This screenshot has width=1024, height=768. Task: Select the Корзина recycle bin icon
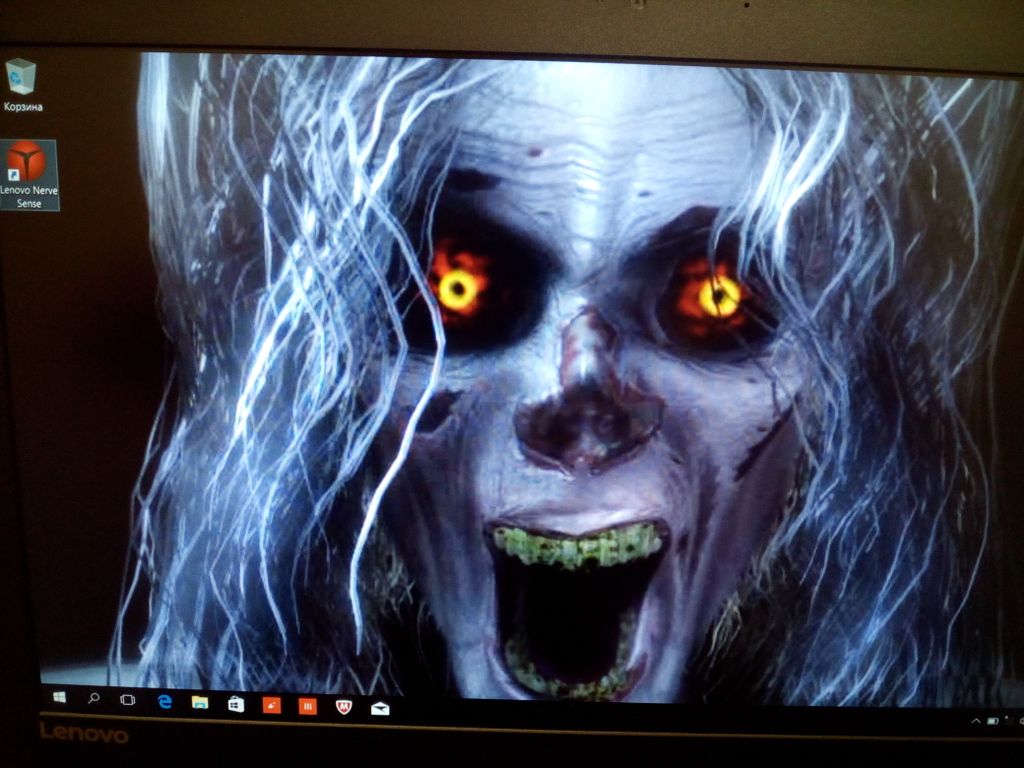tap(21, 77)
